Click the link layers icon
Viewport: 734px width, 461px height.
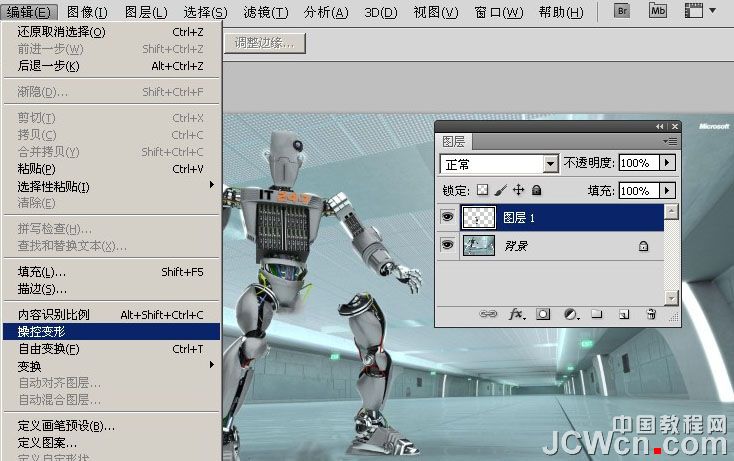point(488,314)
